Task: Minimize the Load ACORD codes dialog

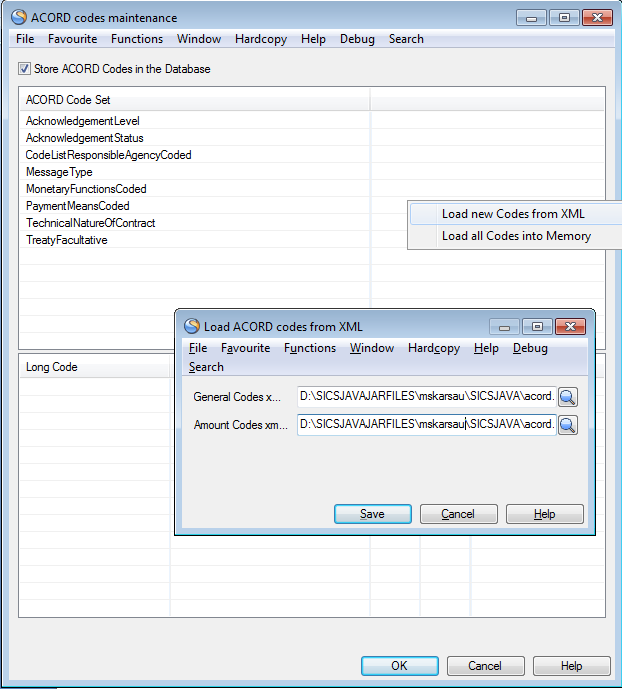Action: point(504,327)
